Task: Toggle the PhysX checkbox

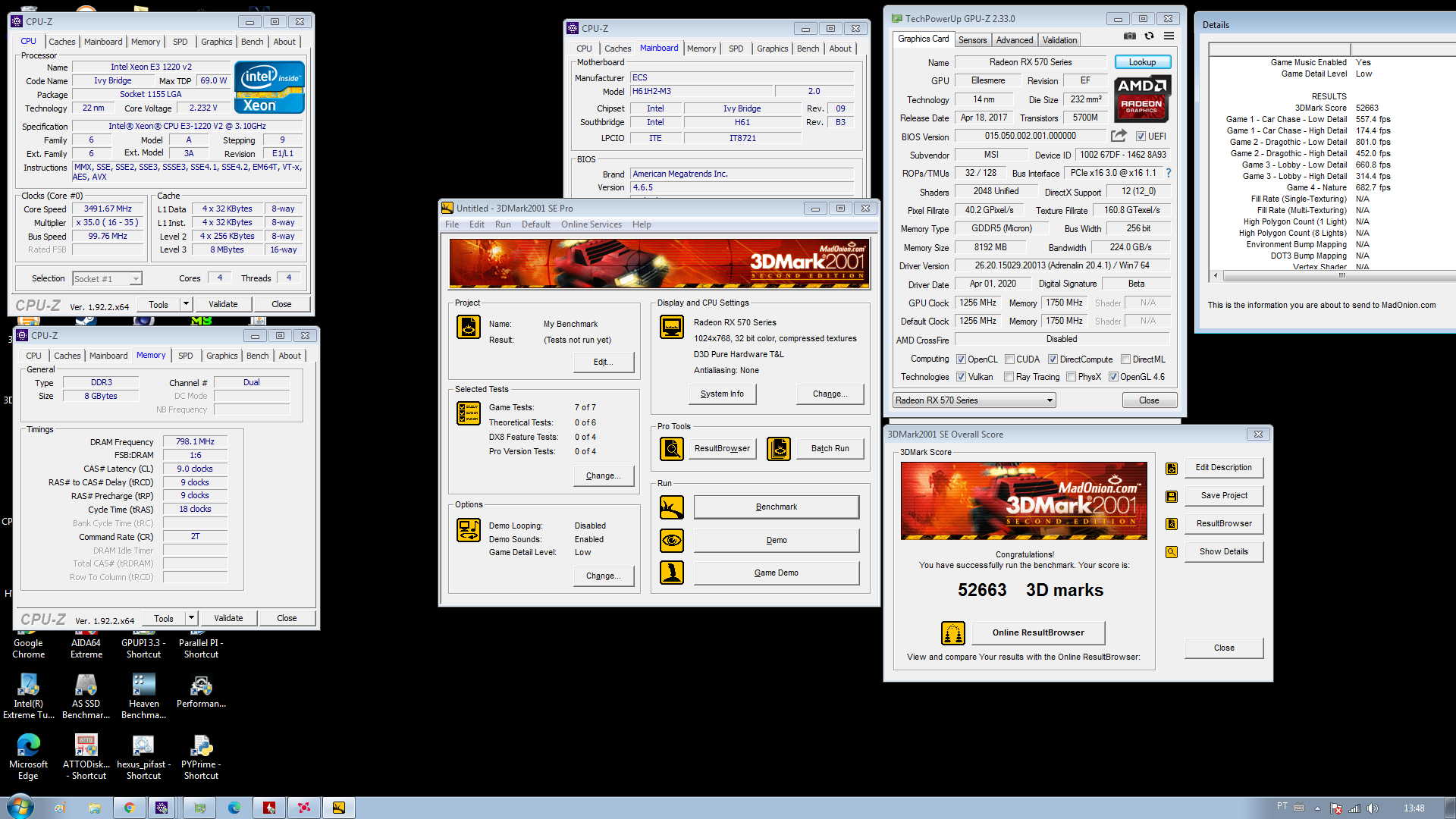Action: pos(1071,377)
